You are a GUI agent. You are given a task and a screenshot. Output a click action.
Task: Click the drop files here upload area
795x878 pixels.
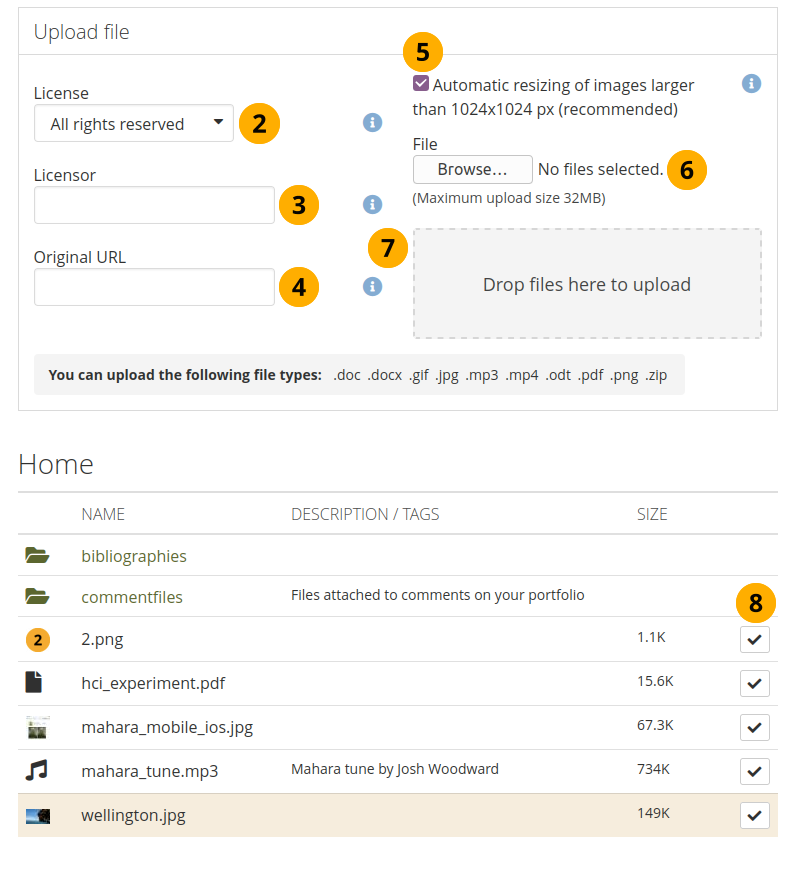(587, 284)
